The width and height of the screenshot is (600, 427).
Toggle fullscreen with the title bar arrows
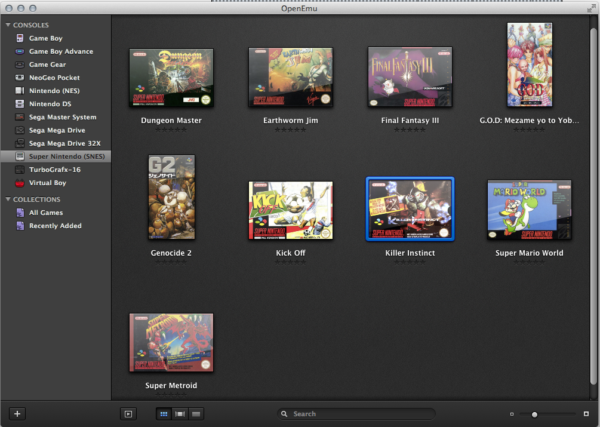pos(591,8)
